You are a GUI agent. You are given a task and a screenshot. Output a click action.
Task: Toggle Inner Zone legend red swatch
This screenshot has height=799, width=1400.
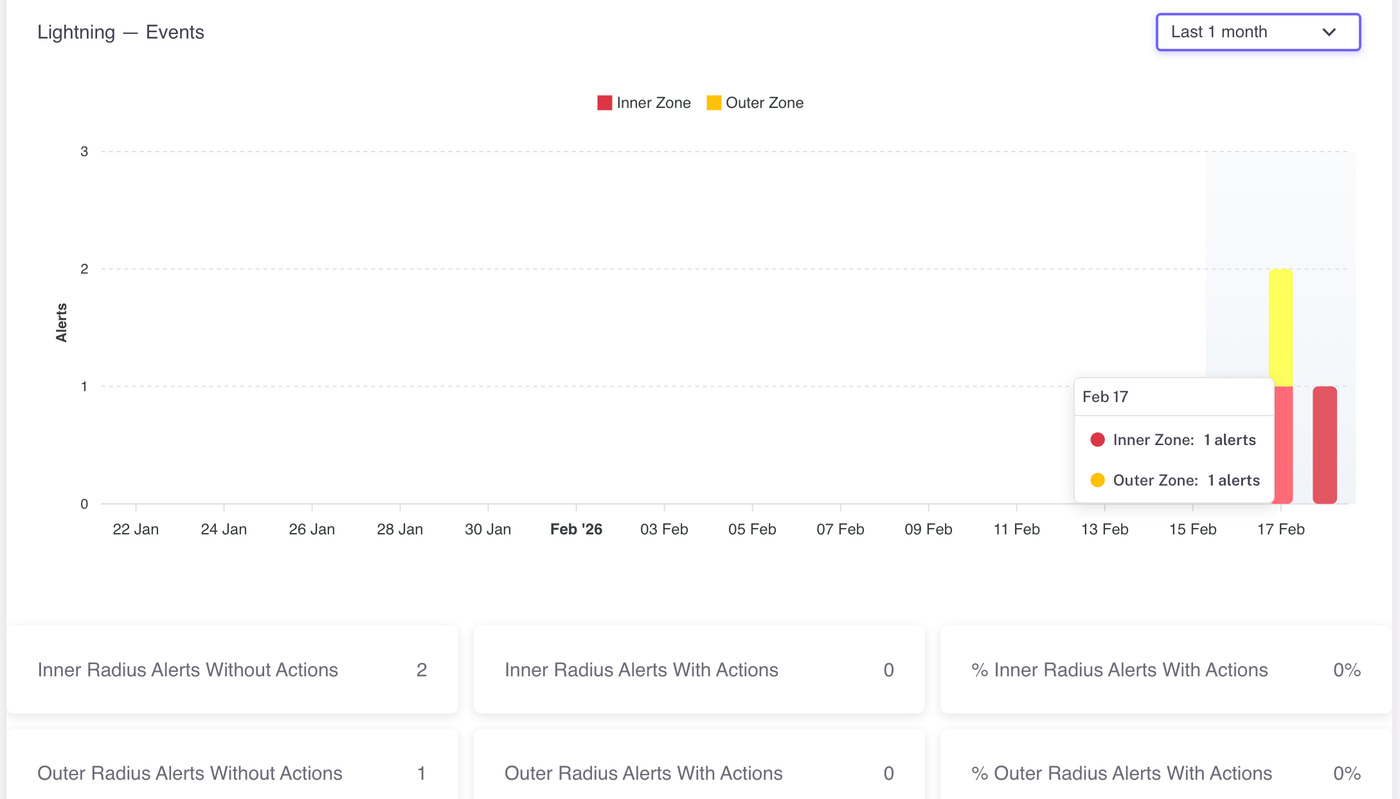604,103
